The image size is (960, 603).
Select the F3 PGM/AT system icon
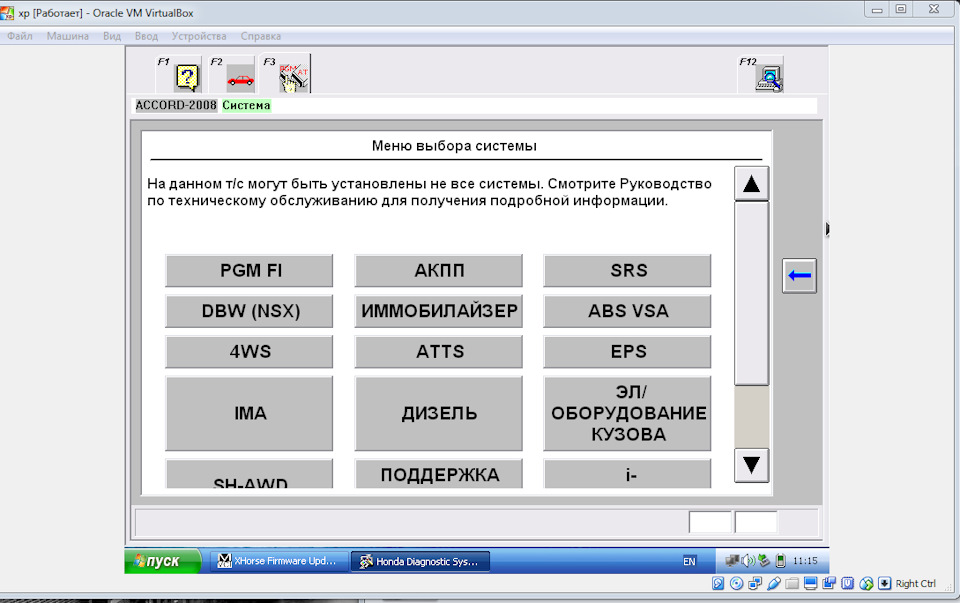click(294, 77)
